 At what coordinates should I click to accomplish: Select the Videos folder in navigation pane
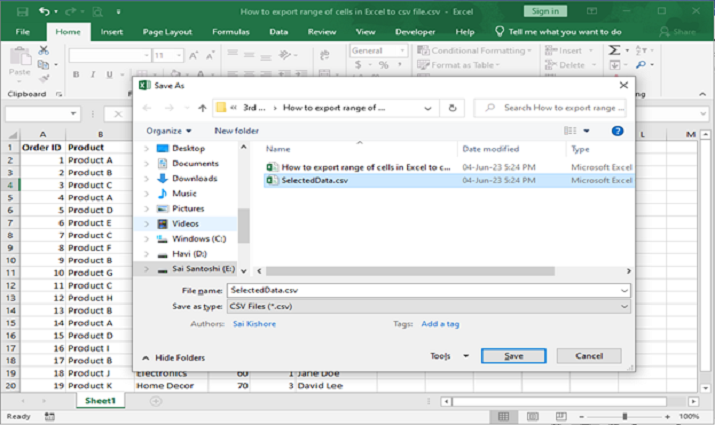click(186, 224)
